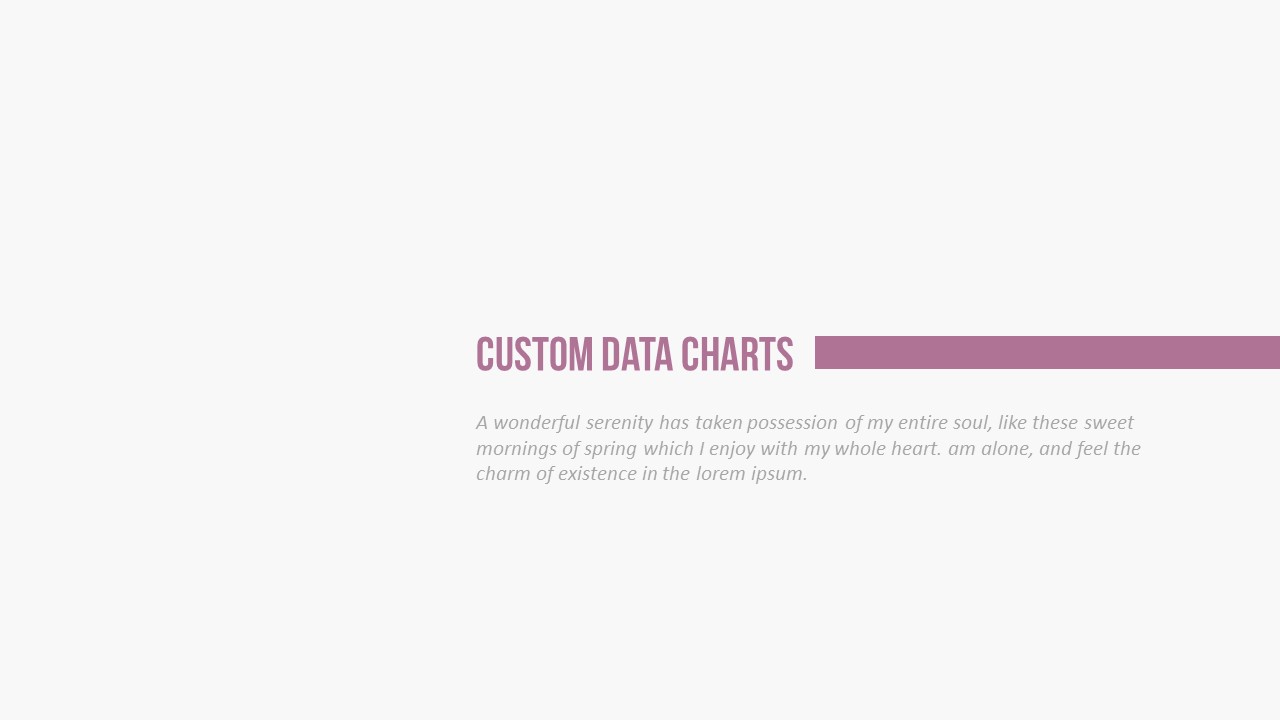This screenshot has height=720, width=1280.
Task: Click the word "mornings" in the body text
Action: (516, 449)
